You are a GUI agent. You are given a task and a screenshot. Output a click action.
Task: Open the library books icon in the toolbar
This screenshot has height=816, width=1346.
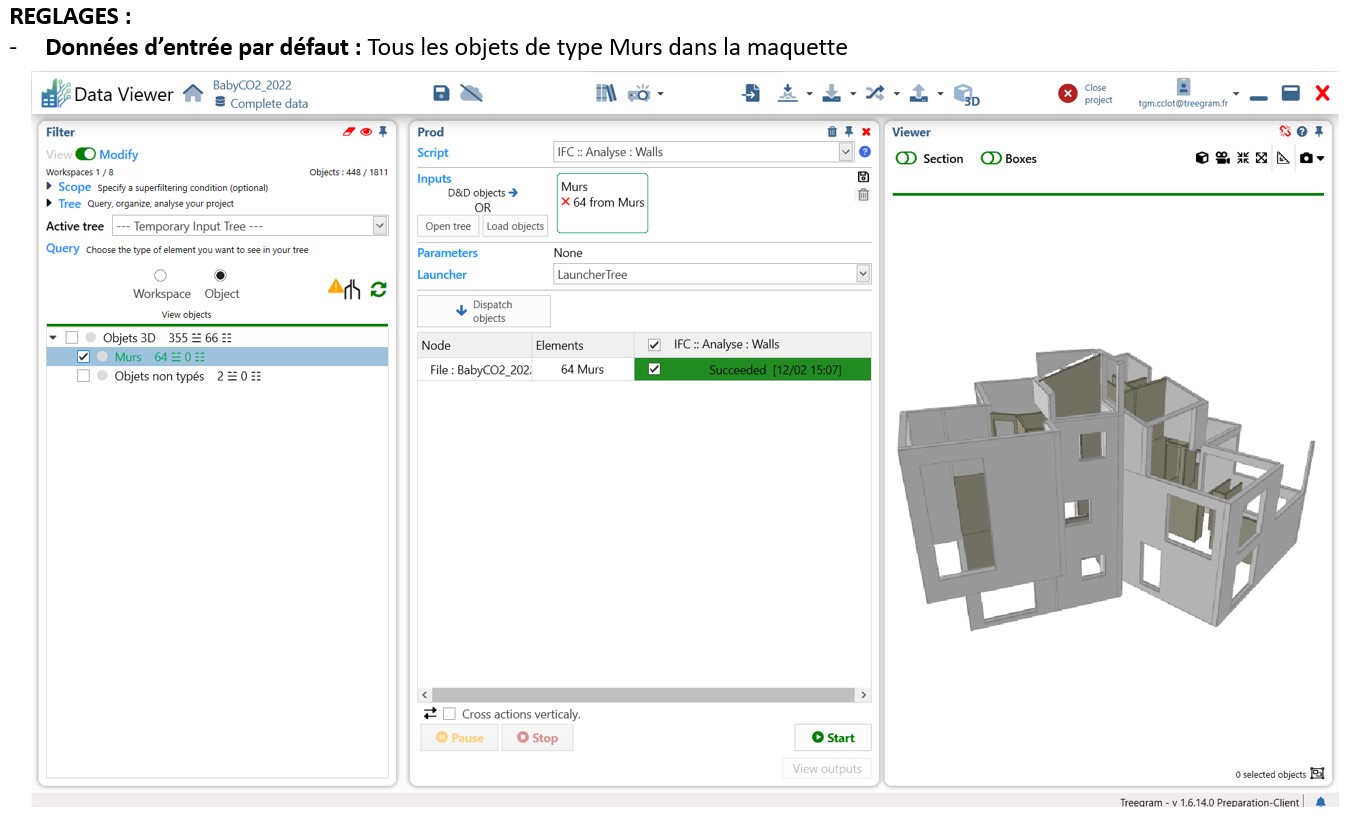click(606, 93)
